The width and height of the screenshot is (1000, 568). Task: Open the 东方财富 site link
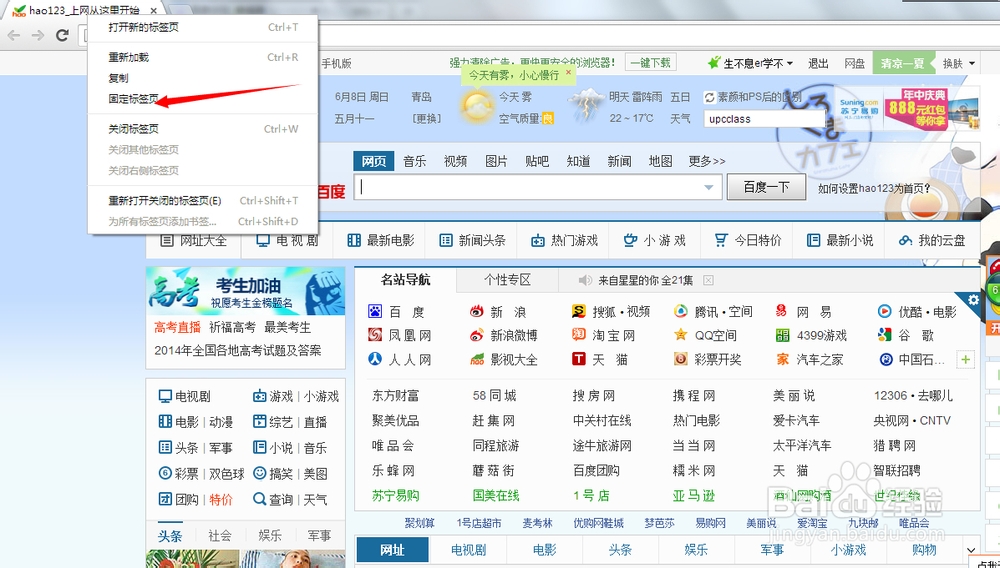pyautogui.click(x=395, y=395)
